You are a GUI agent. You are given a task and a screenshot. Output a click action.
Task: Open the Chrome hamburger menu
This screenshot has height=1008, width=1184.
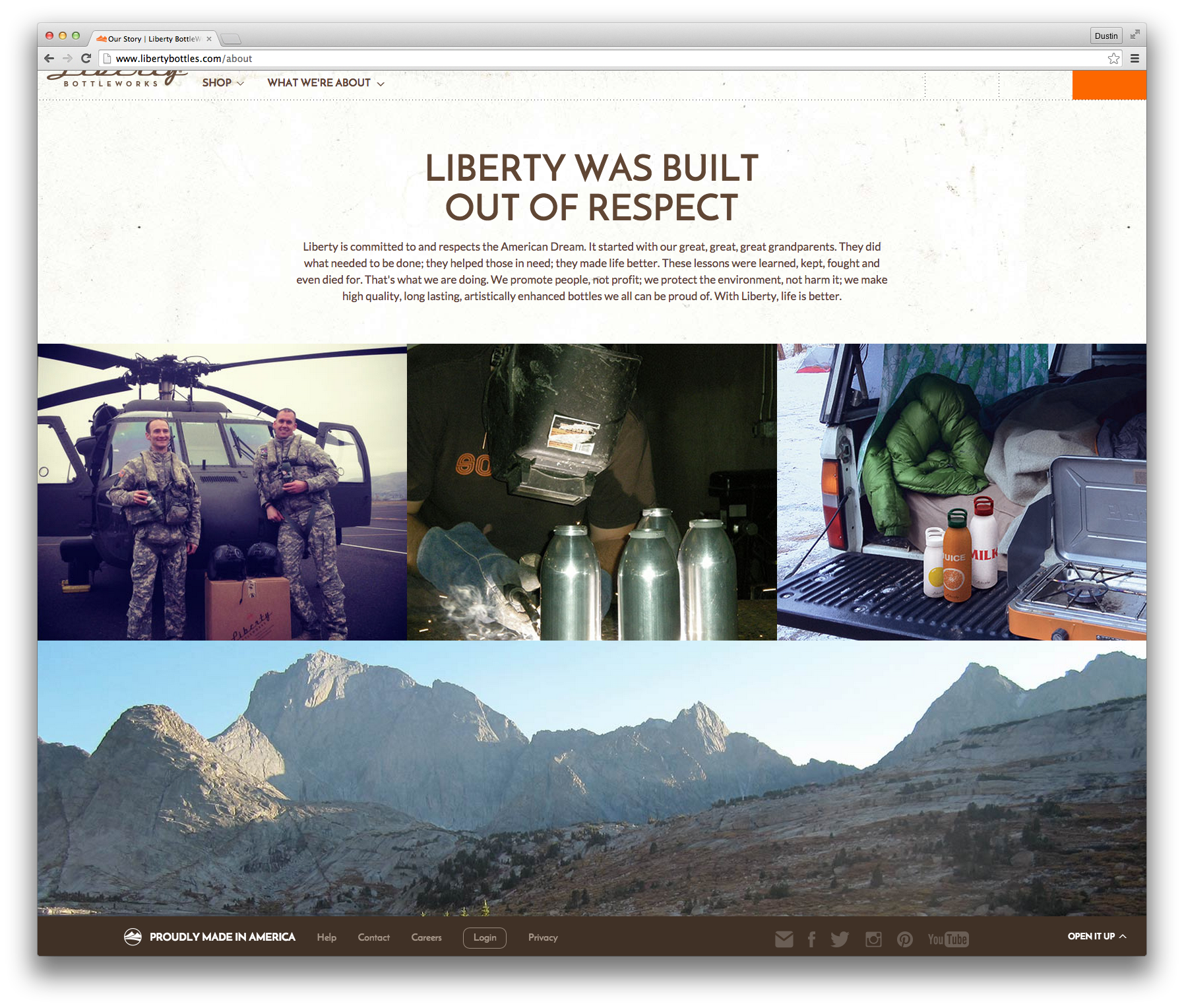coord(1135,59)
